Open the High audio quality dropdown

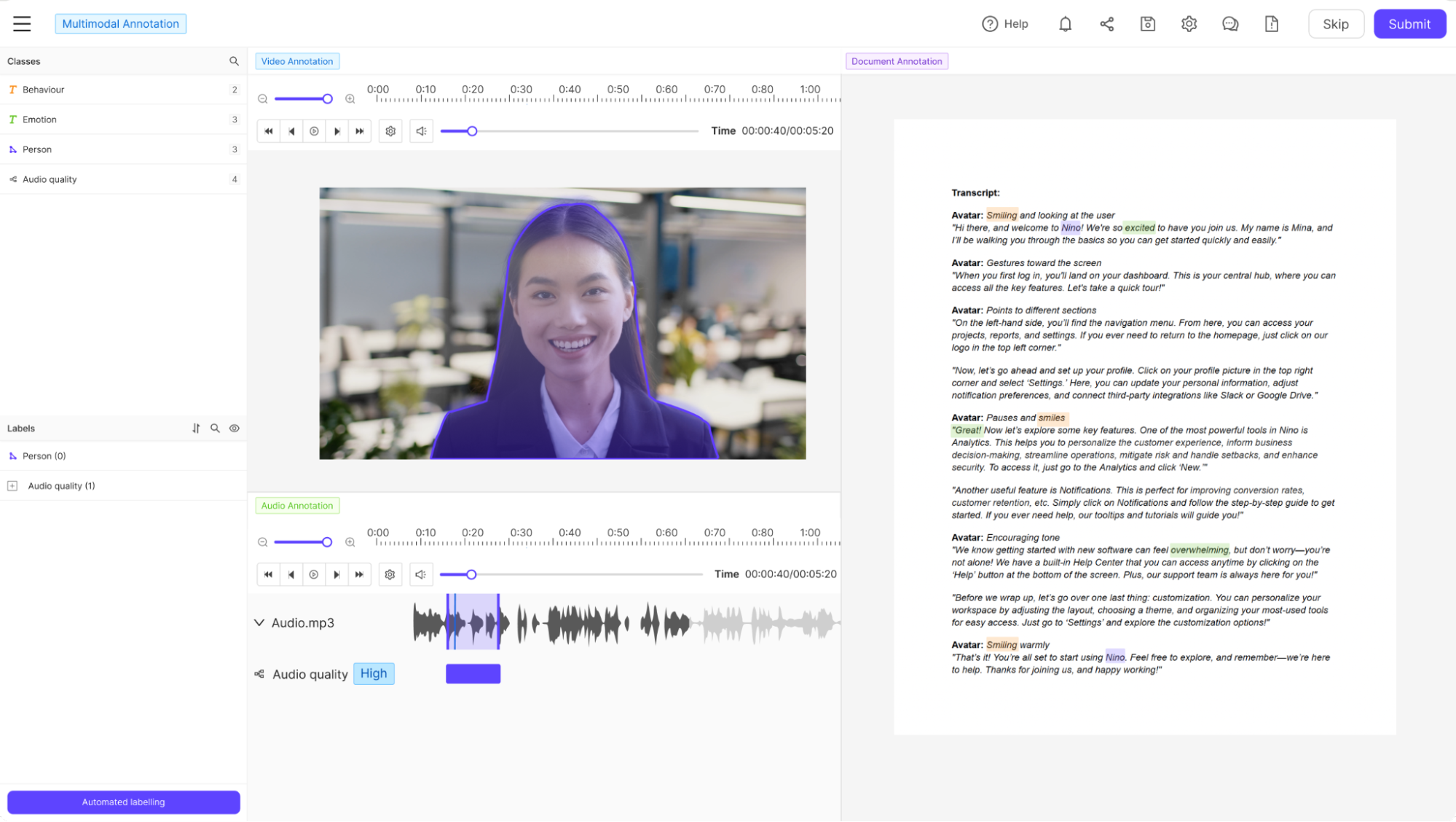(x=374, y=673)
